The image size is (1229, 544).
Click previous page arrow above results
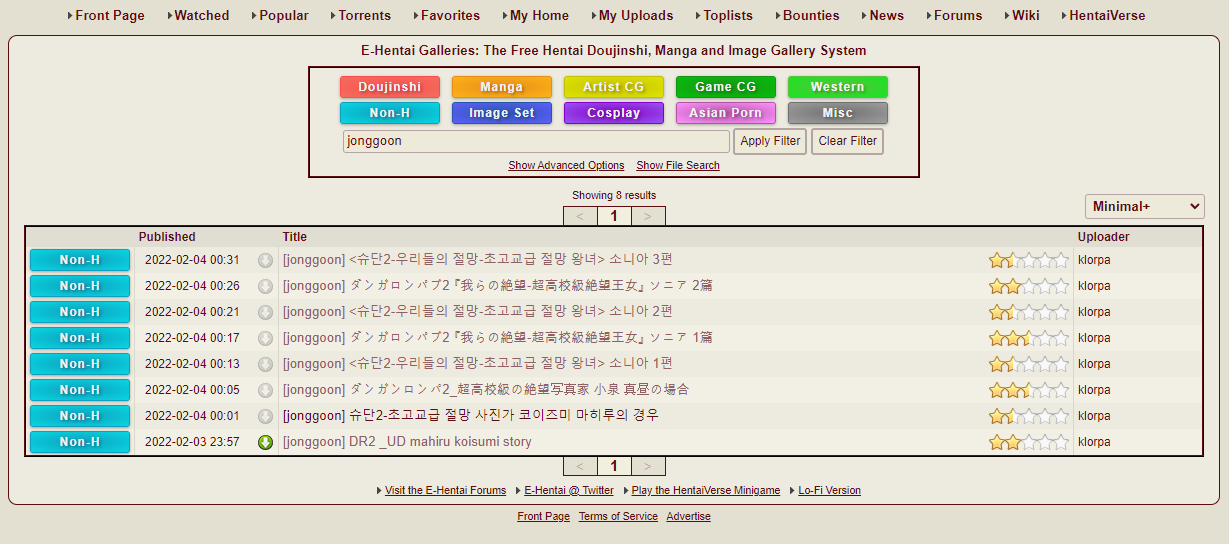click(x=580, y=216)
